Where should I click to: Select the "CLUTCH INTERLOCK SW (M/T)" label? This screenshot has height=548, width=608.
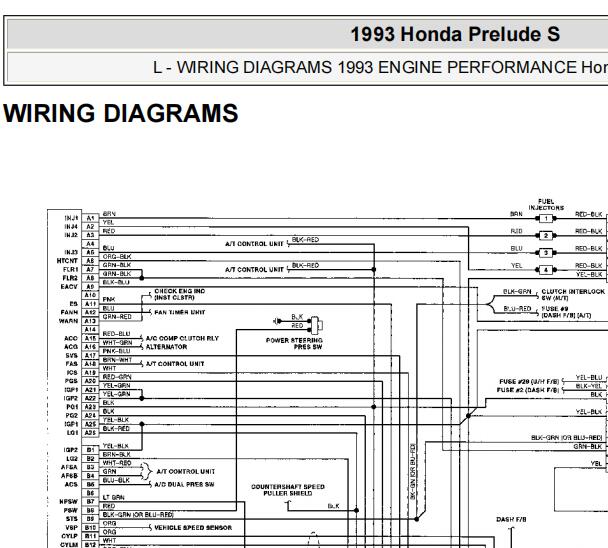point(573,294)
